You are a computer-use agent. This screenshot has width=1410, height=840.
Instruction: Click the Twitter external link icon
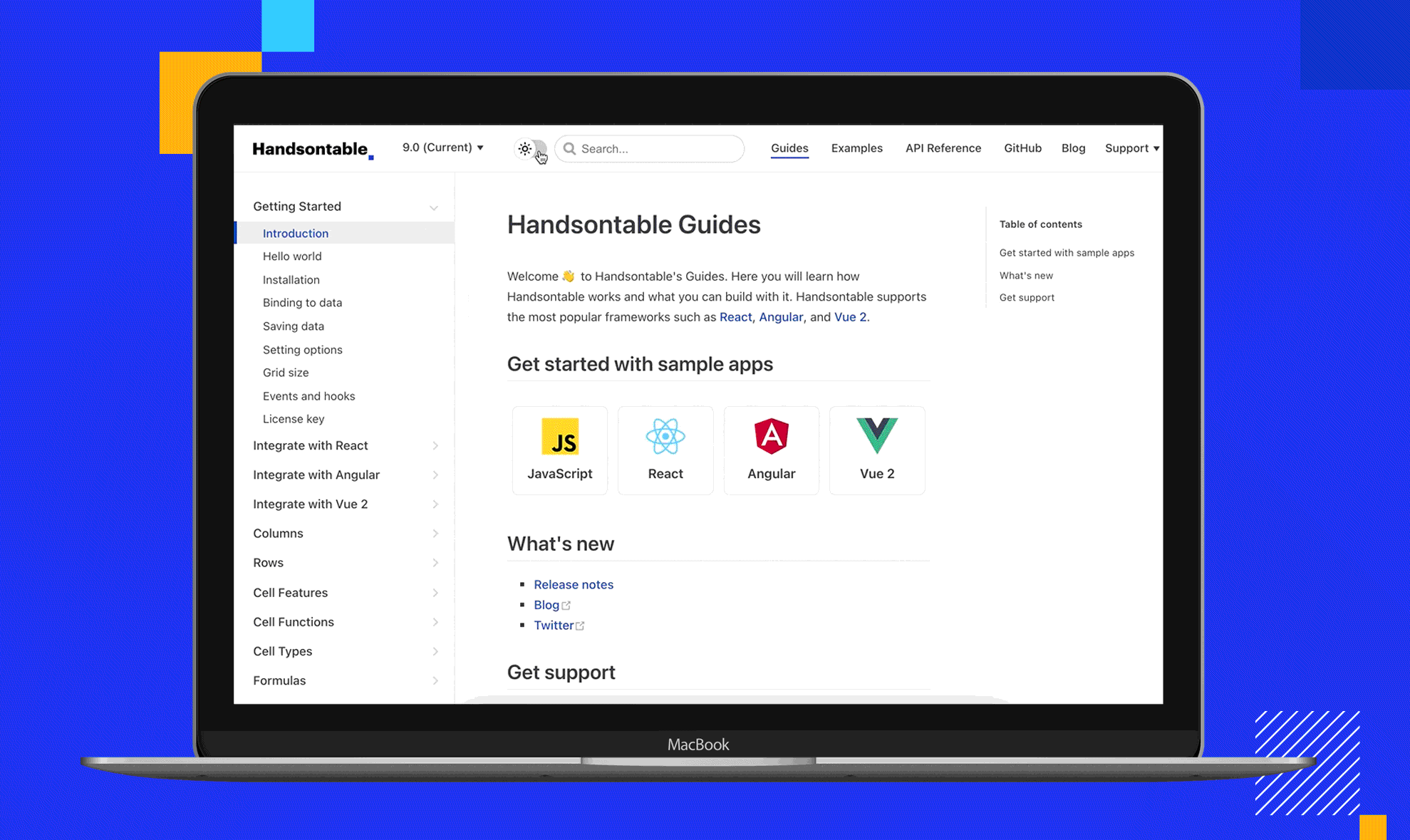coord(579,625)
